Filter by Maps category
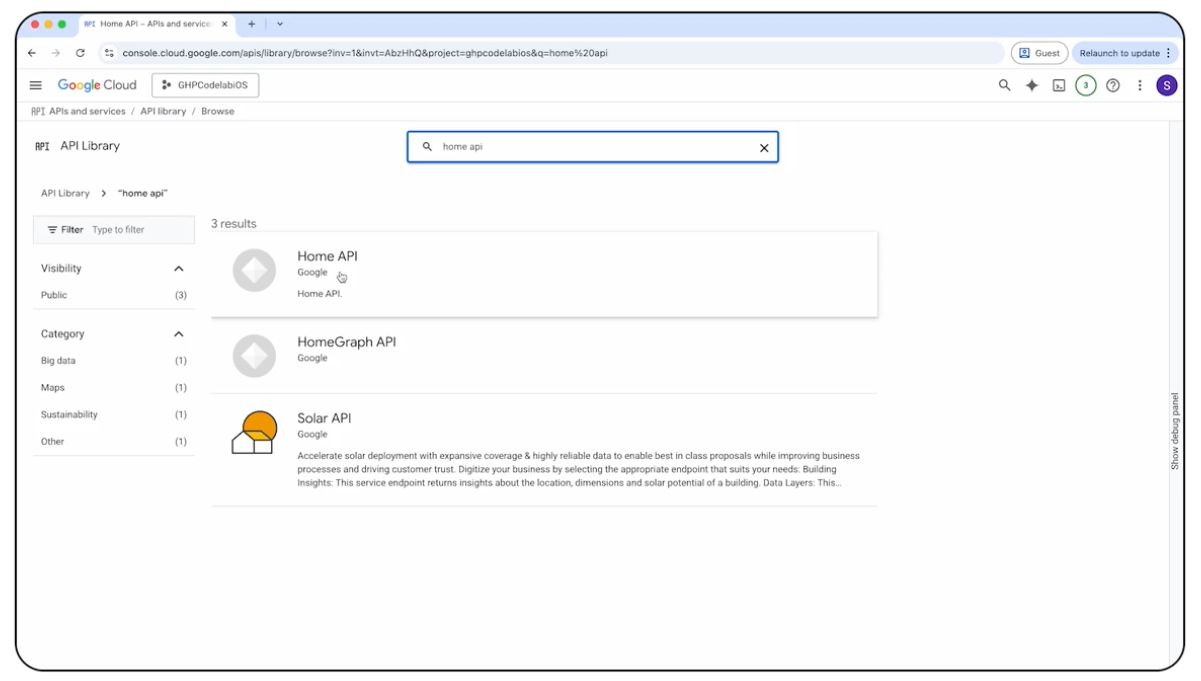Viewport: 1201px width, 681px height. point(53,388)
